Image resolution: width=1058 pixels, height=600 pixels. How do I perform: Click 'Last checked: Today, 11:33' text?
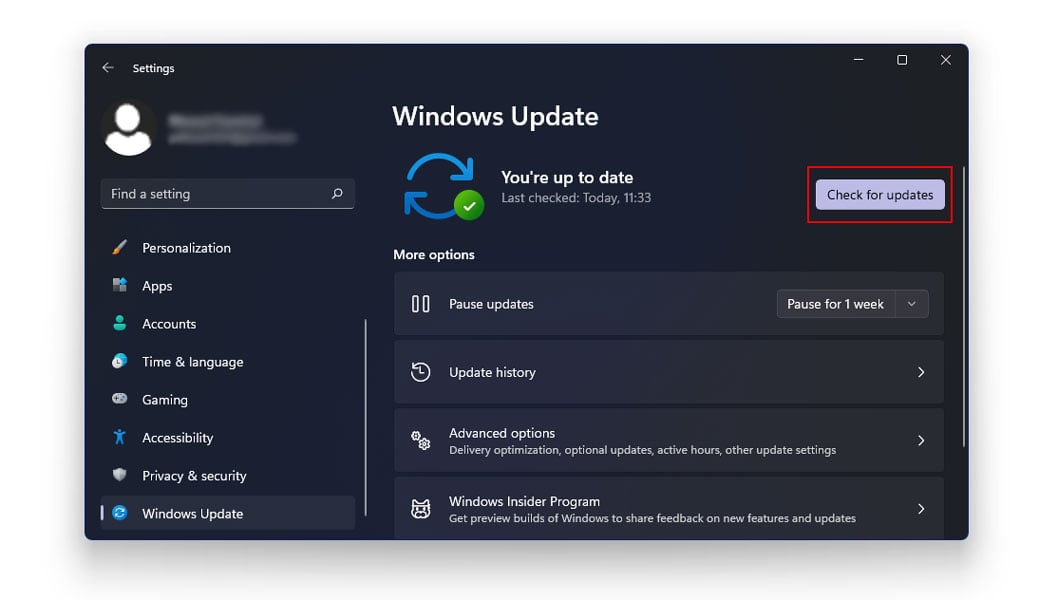point(576,198)
